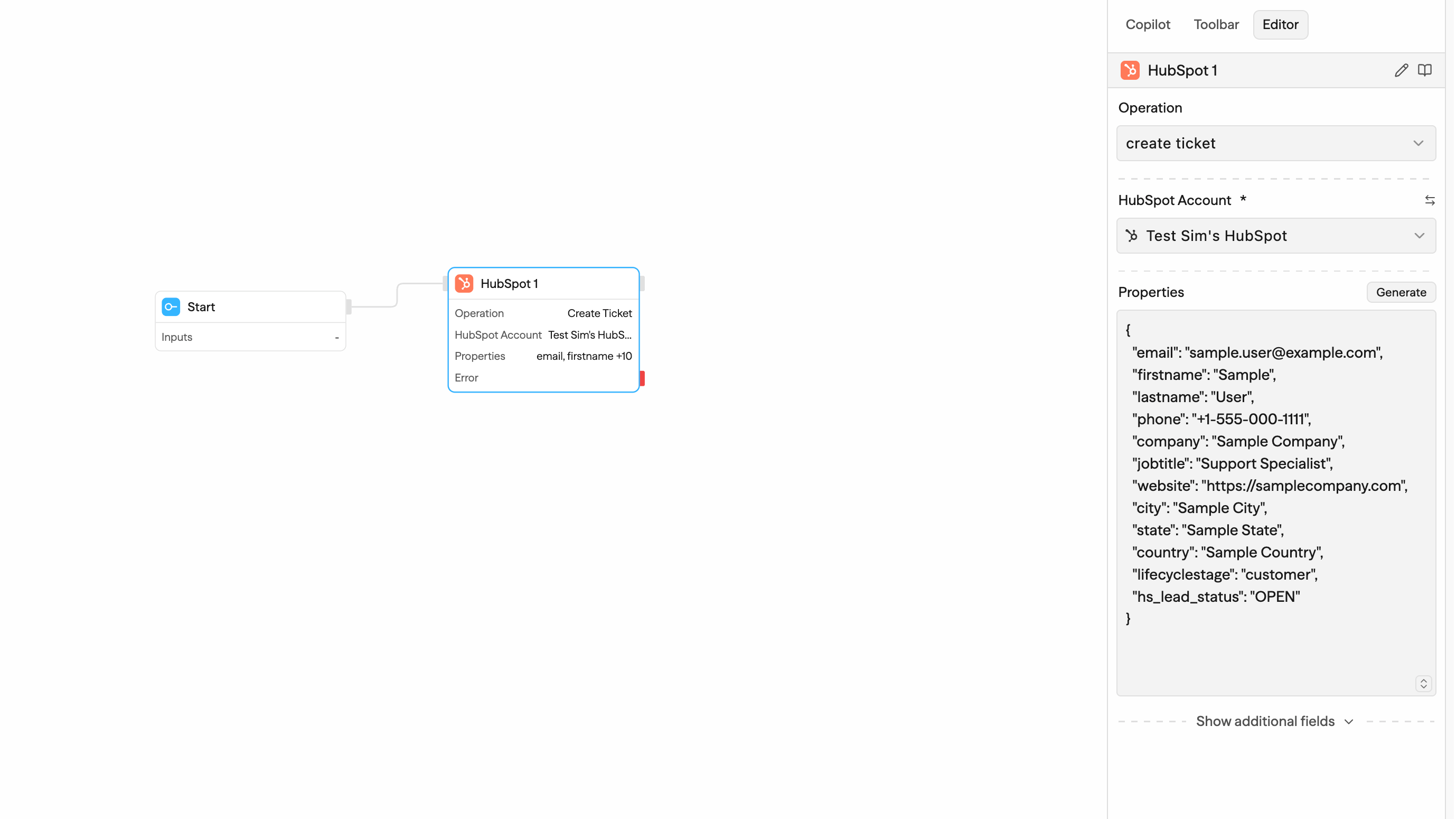Click the "lifecyclestage": "customer" line
This screenshot has height=819, width=1456.
[x=1225, y=575]
